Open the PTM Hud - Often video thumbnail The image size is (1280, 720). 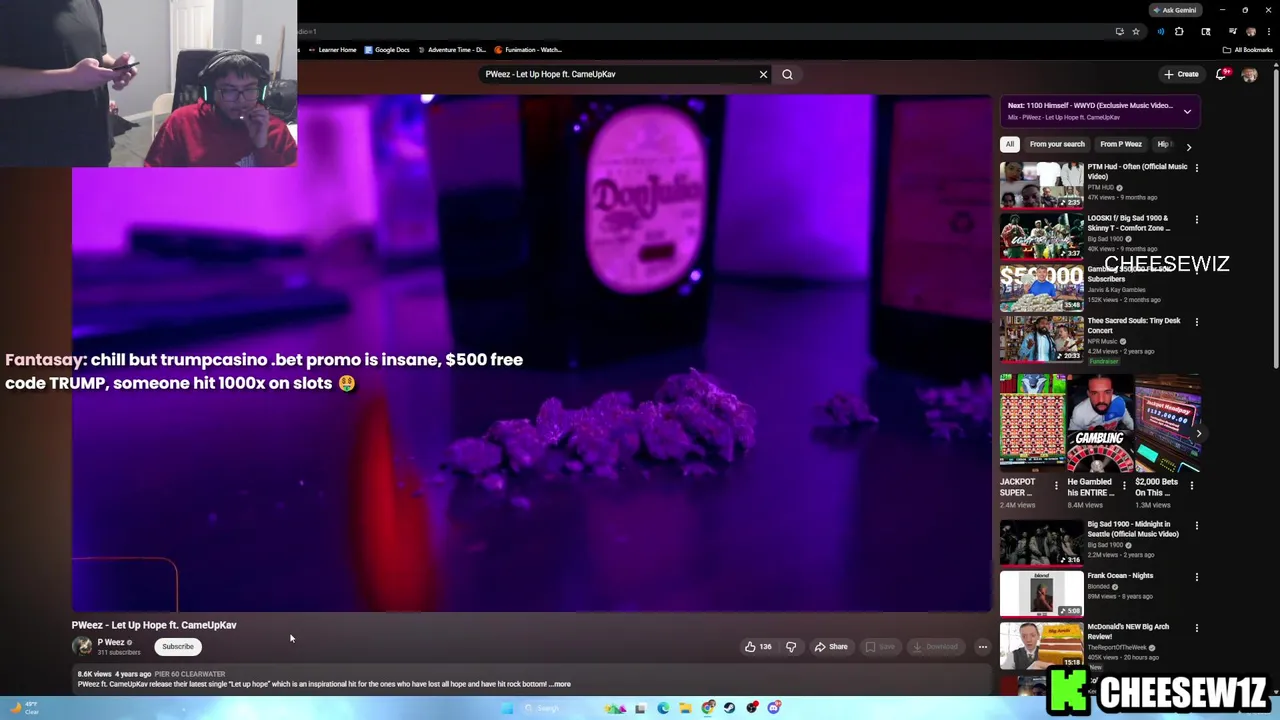pyautogui.click(x=1041, y=185)
